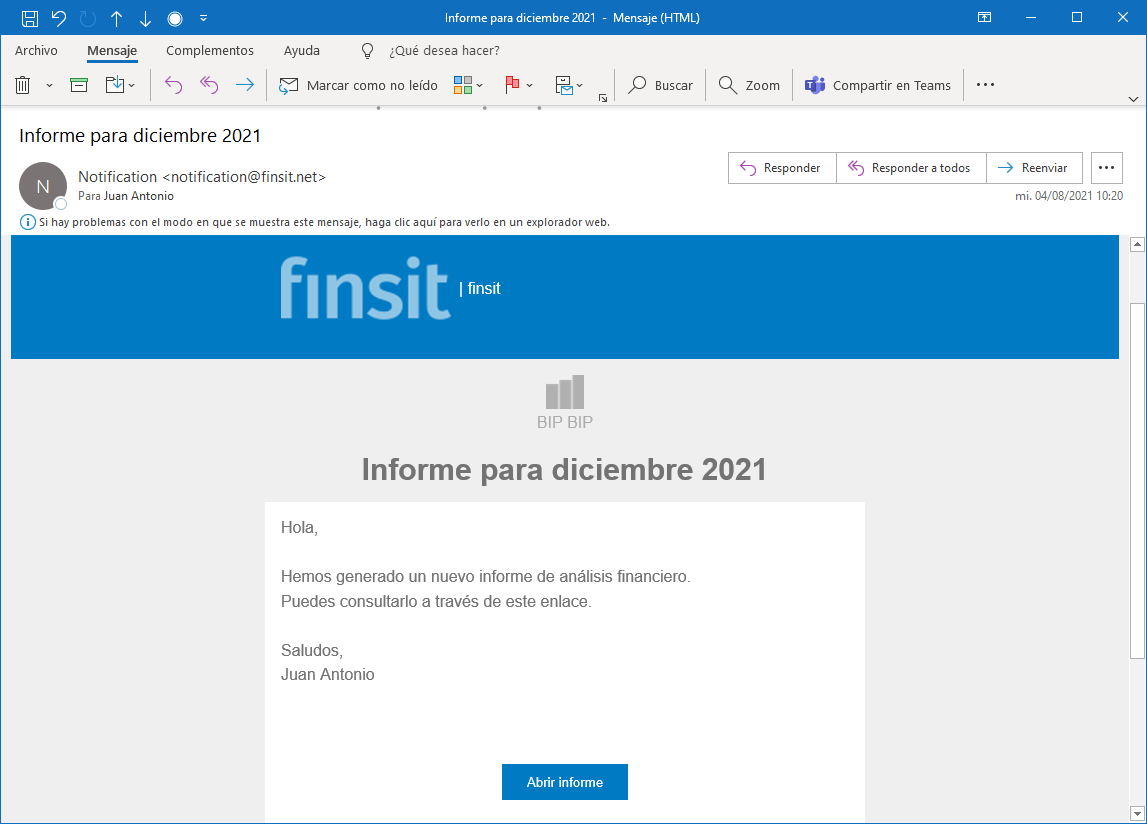This screenshot has width=1147, height=824.
Task: Click the lightbulb Tell Me icon
Action: pyautogui.click(x=367, y=50)
